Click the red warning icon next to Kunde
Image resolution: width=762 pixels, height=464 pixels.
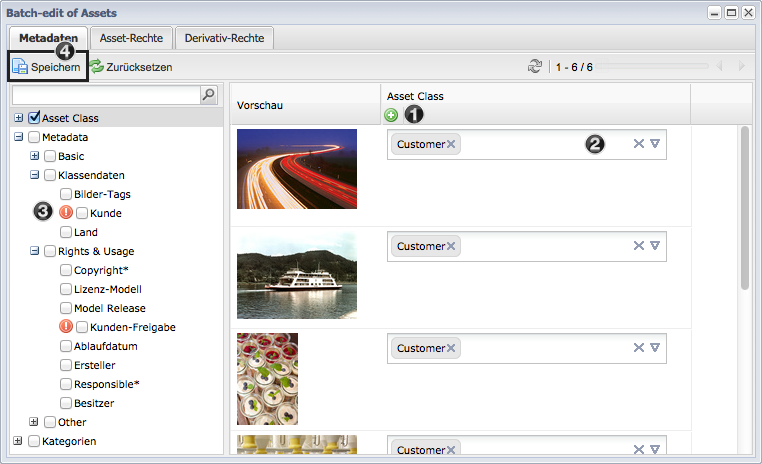66,212
